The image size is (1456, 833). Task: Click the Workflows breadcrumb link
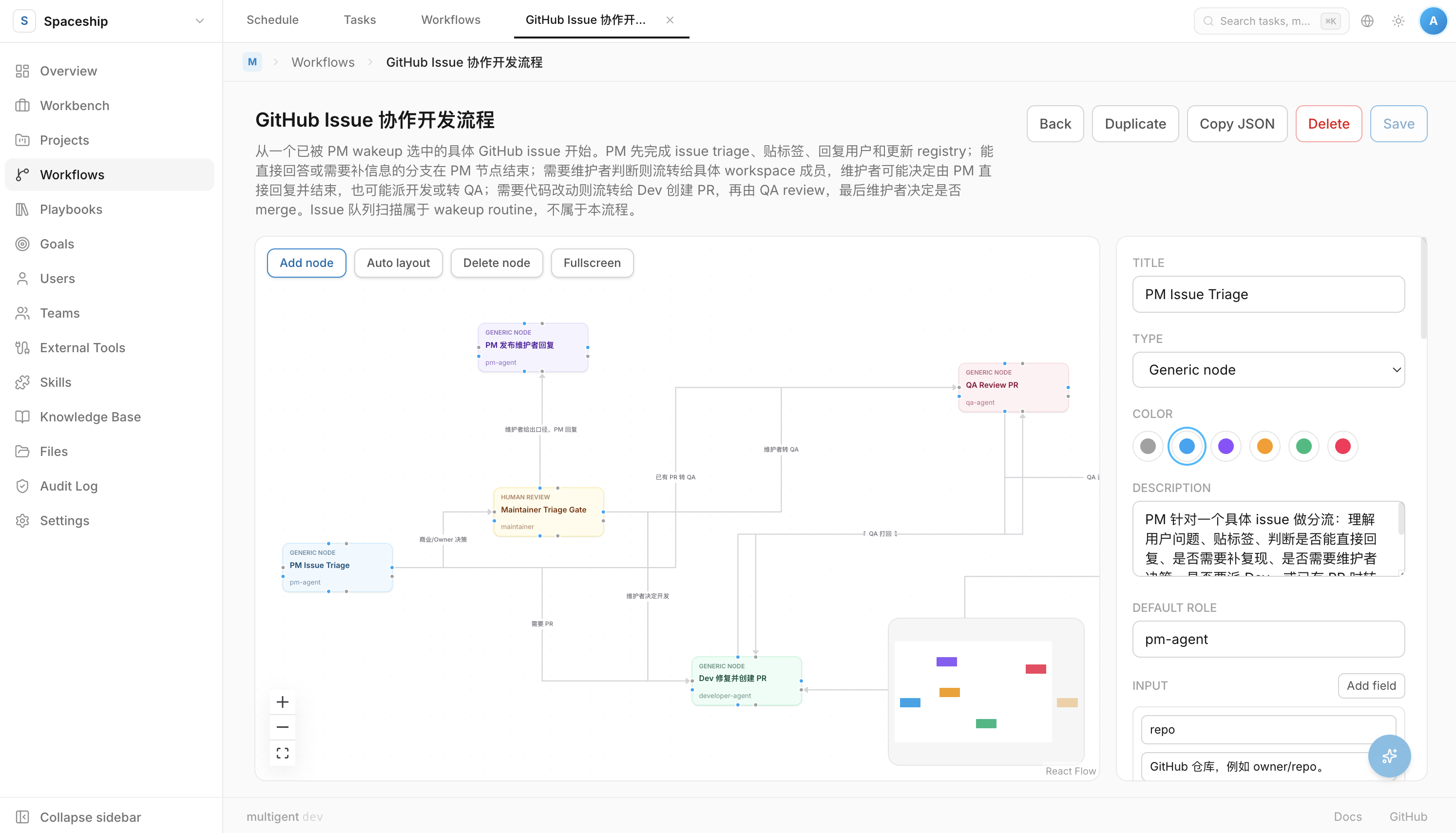coord(323,62)
